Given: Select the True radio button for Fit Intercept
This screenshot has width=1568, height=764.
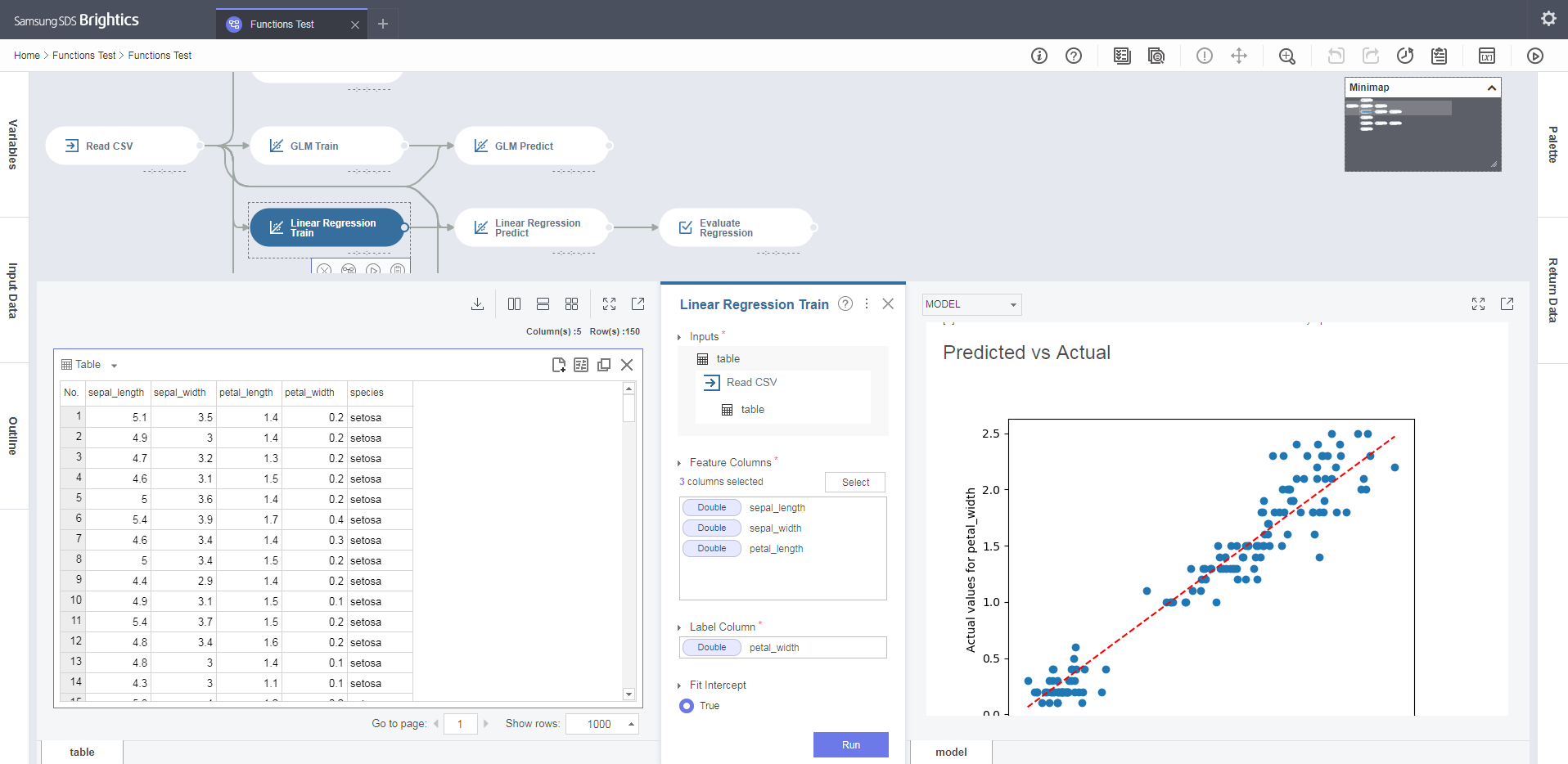Looking at the screenshot, I should (x=686, y=705).
